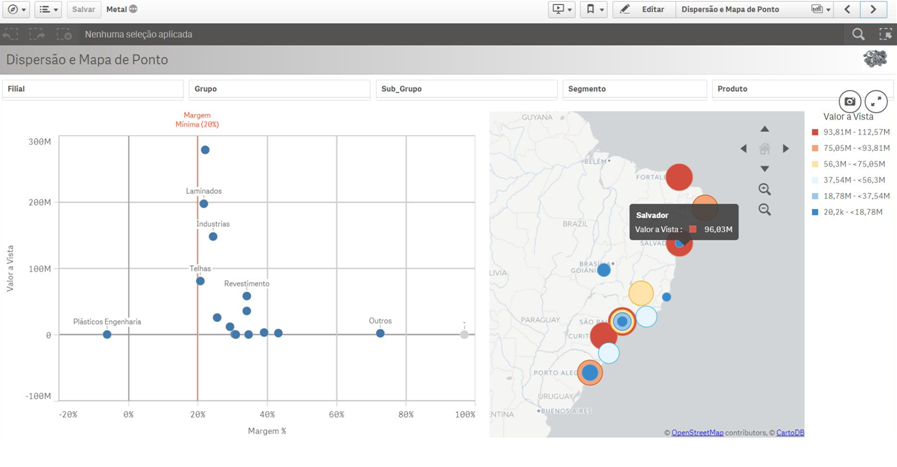Screen dimensions: 897x467
Task: Open the navigation compass dropdown
Action: [x=17, y=10]
